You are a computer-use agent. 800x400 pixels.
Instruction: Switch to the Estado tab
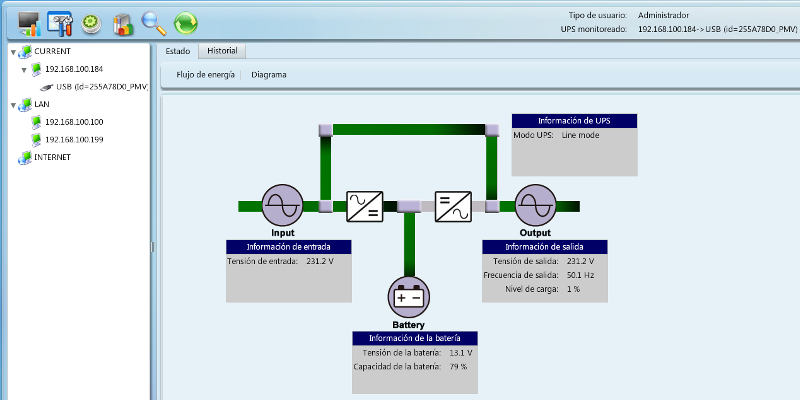(178, 52)
